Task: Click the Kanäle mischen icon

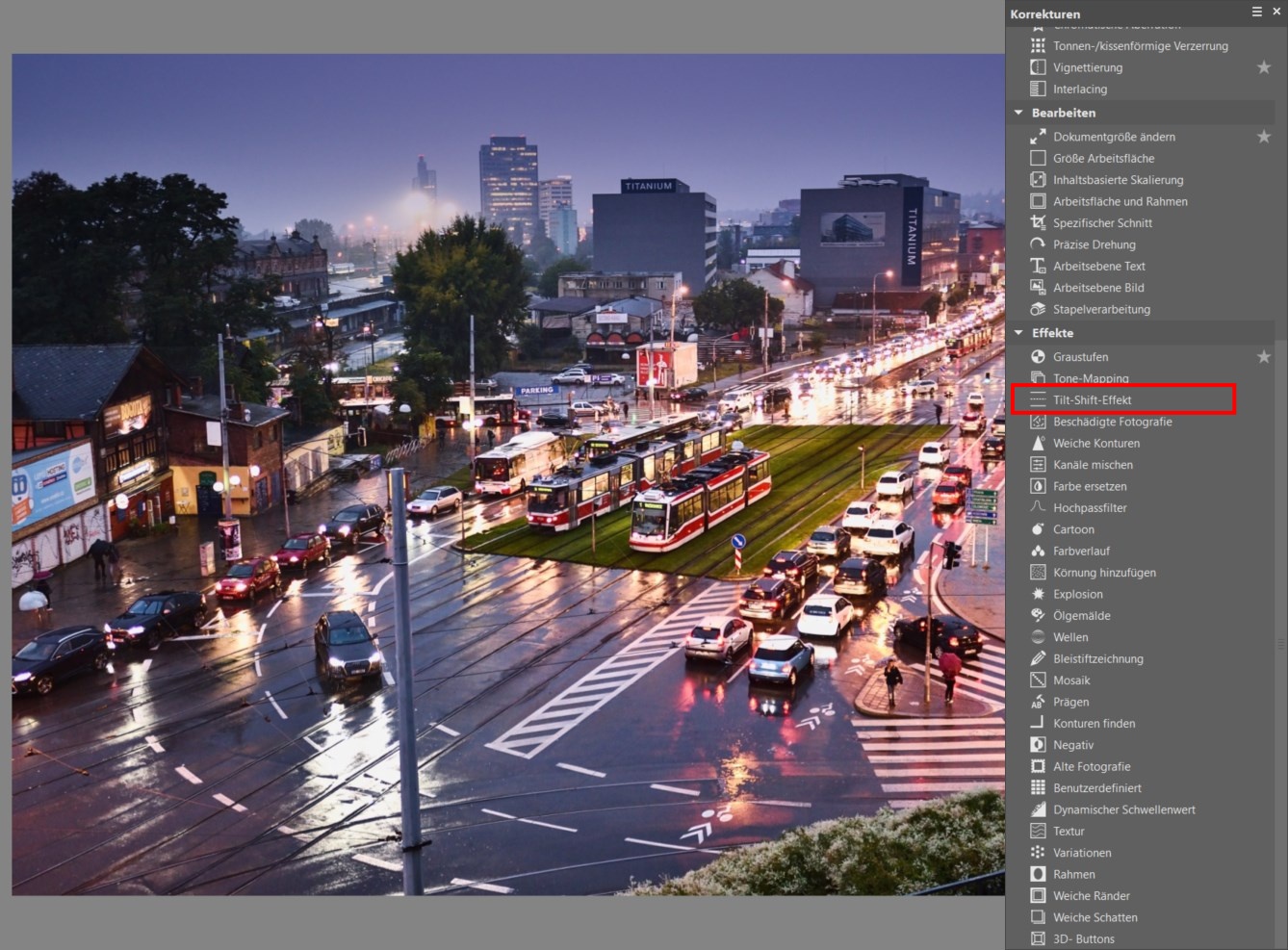Action: pyautogui.click(x=1038, y=465)
